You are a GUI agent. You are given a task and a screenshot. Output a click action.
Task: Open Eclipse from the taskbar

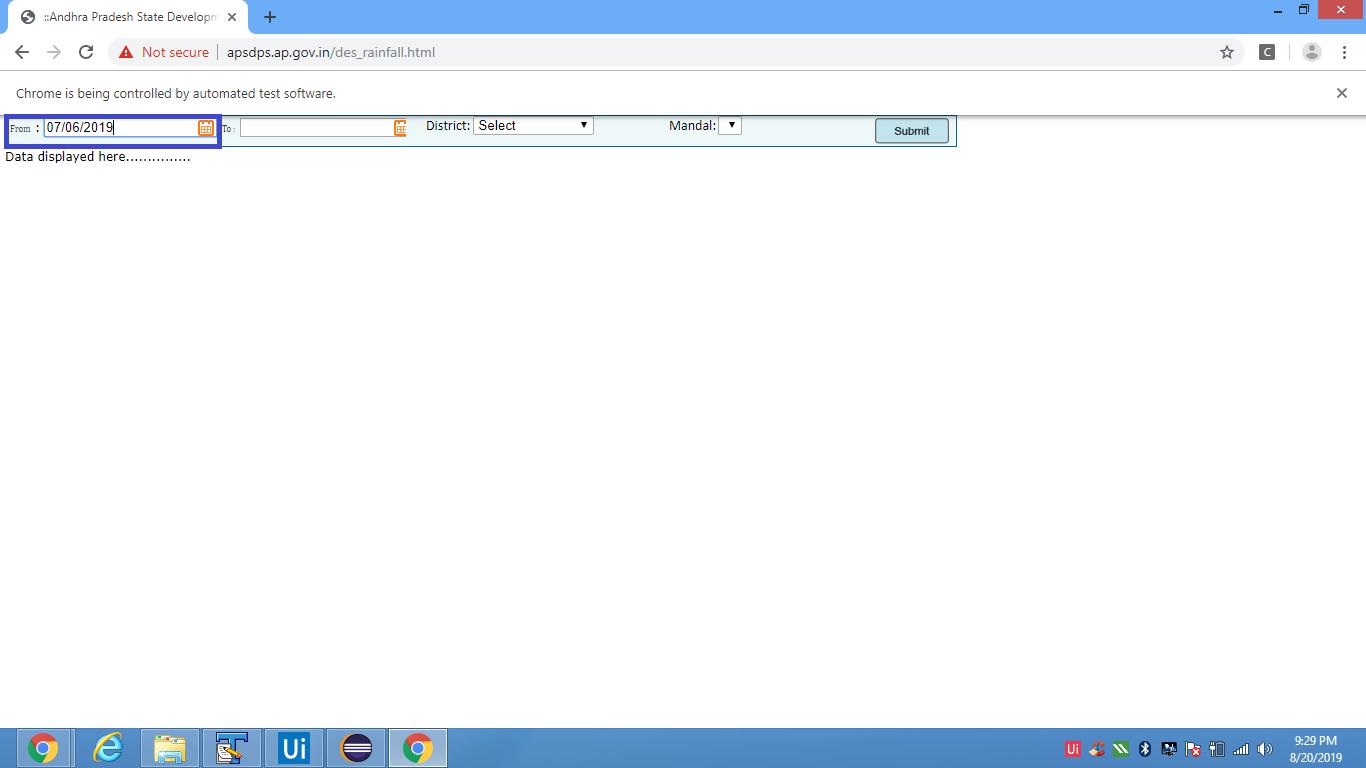tap(356, 748)
